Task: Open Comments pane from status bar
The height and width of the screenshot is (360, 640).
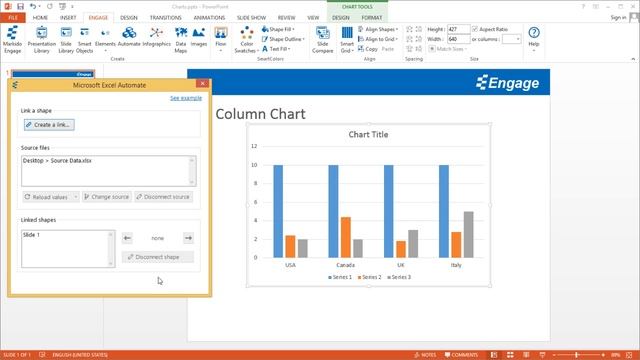Action: click(x=461, y=355)
